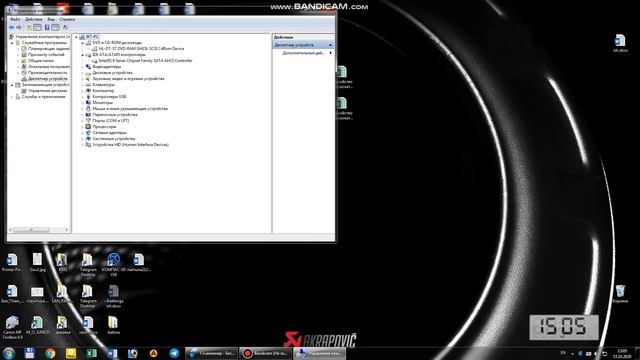This screenshot has height=360, width=640.
Task: Click the floppy disk taskbar icon
Action: point(29,353)
